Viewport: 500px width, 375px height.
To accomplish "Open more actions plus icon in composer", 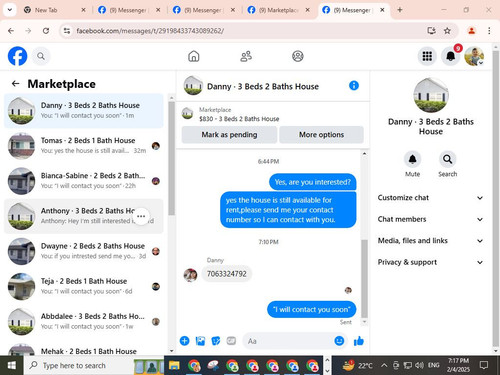I will click(185, 341).
